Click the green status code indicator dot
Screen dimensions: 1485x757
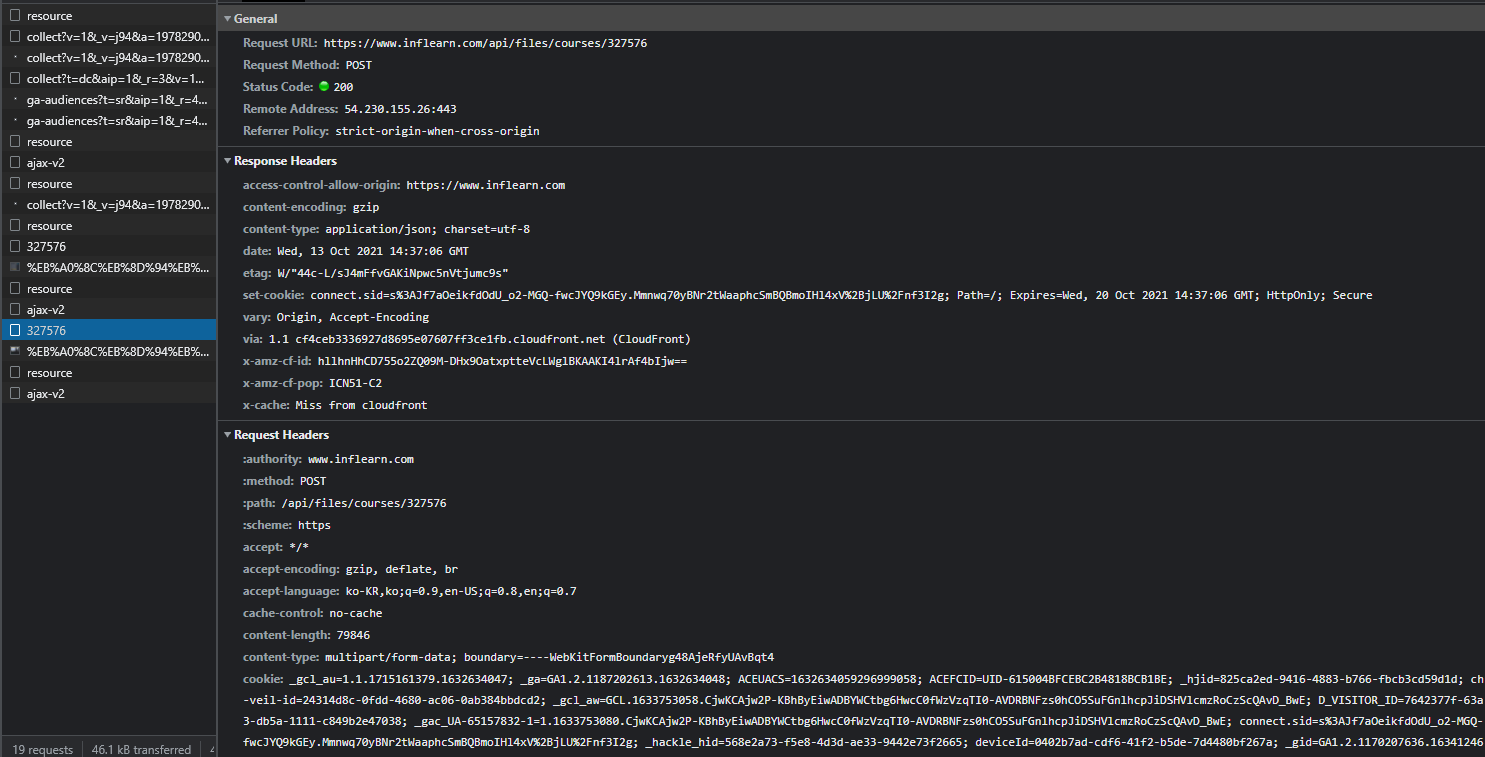[x=324, y=87]
